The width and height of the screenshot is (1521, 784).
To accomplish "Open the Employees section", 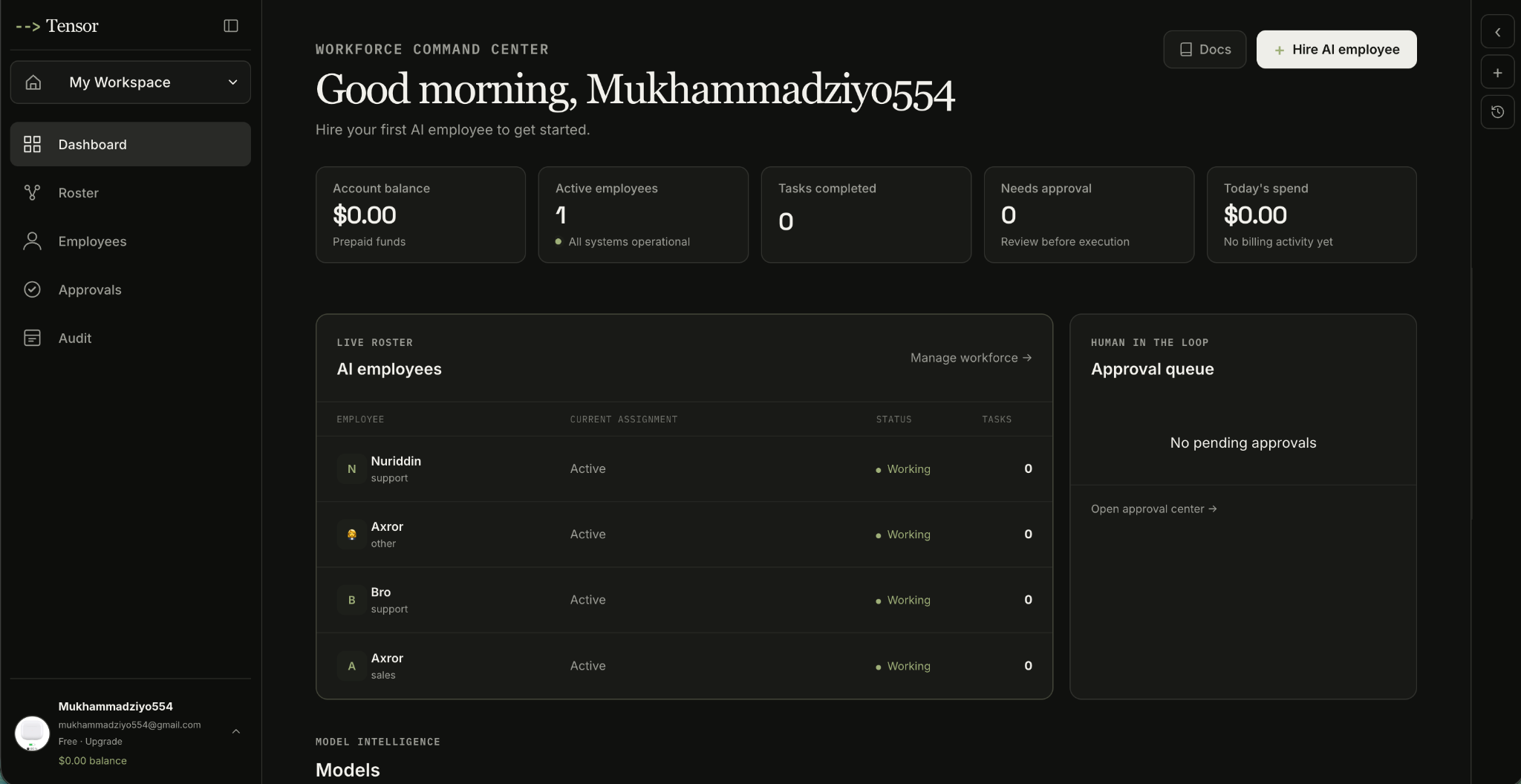I will [x=131, y=241].
